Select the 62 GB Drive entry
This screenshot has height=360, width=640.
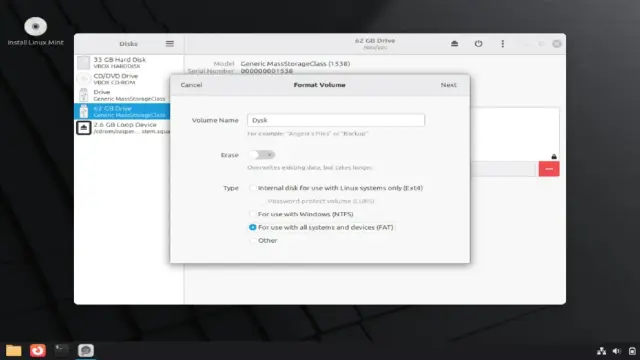coord(122,111)
